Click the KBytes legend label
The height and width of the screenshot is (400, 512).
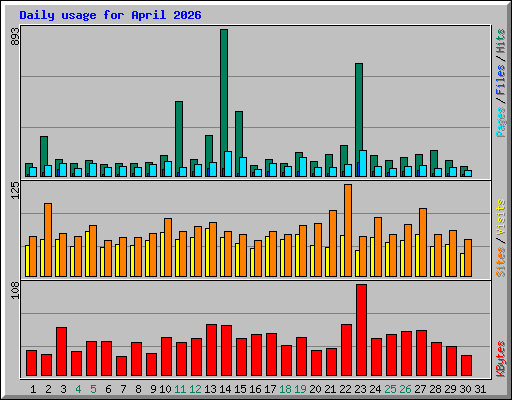500,359
